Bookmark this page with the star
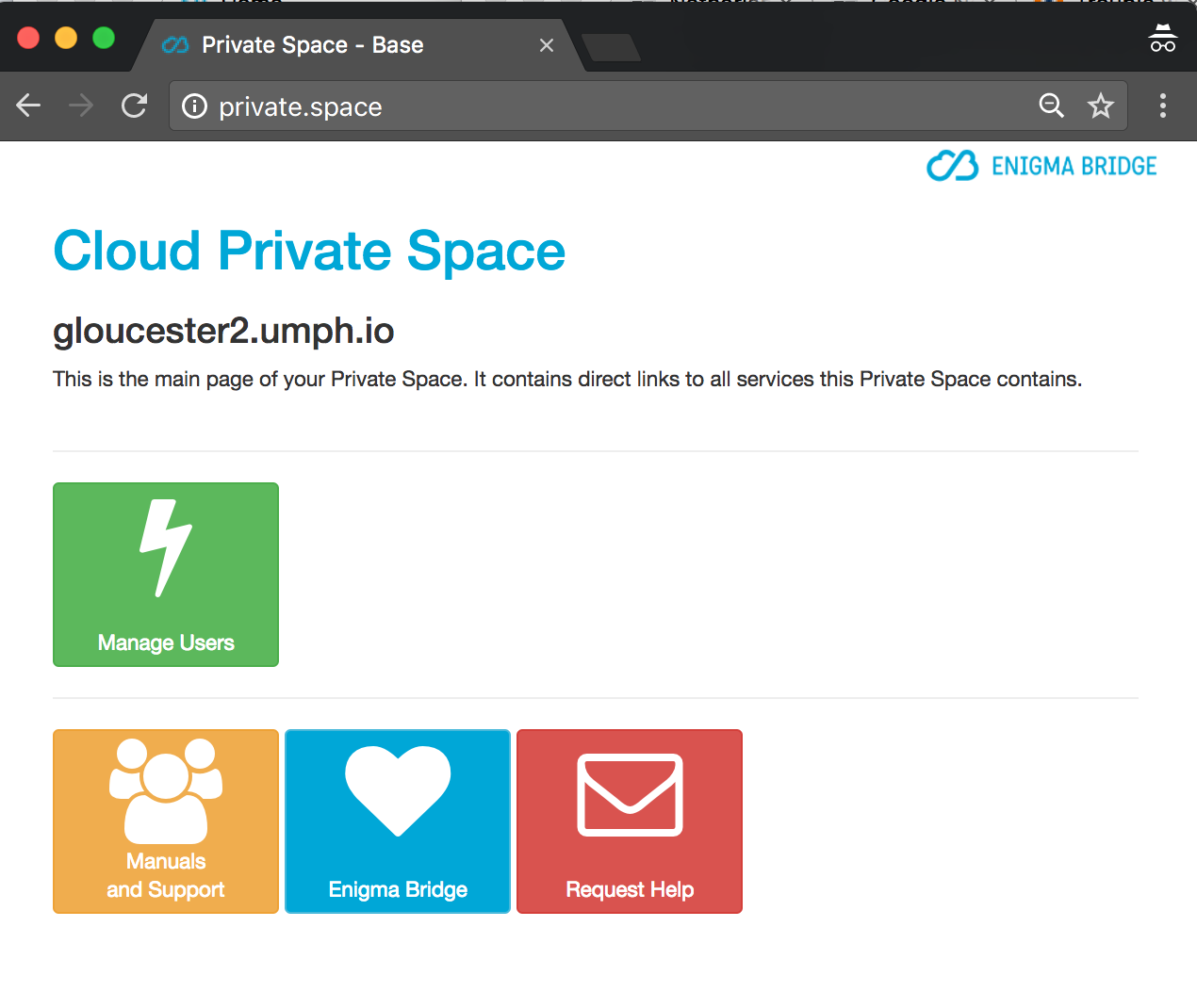1197x1008 pixels. point(1101,106)
